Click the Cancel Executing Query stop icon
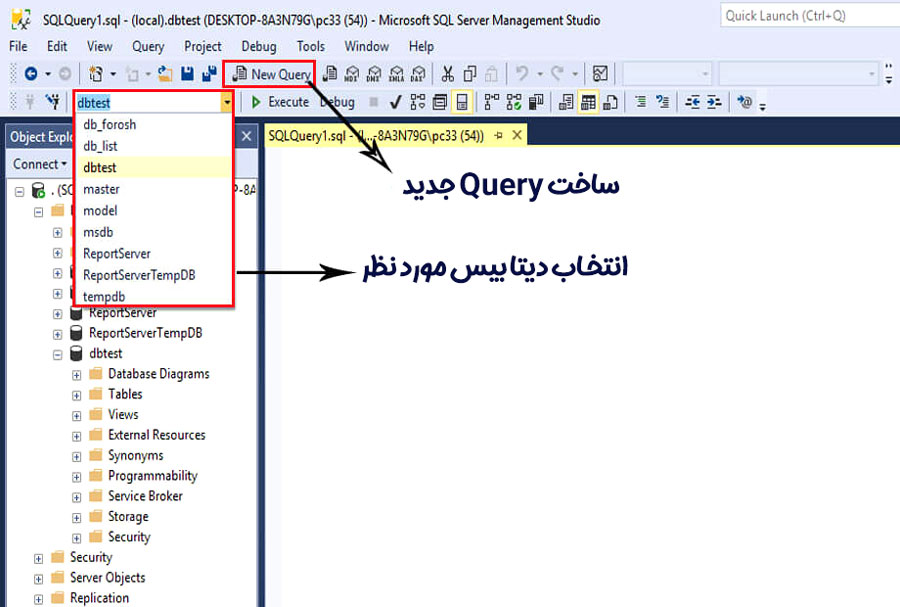Screen dimensions: 900x607 374,102
